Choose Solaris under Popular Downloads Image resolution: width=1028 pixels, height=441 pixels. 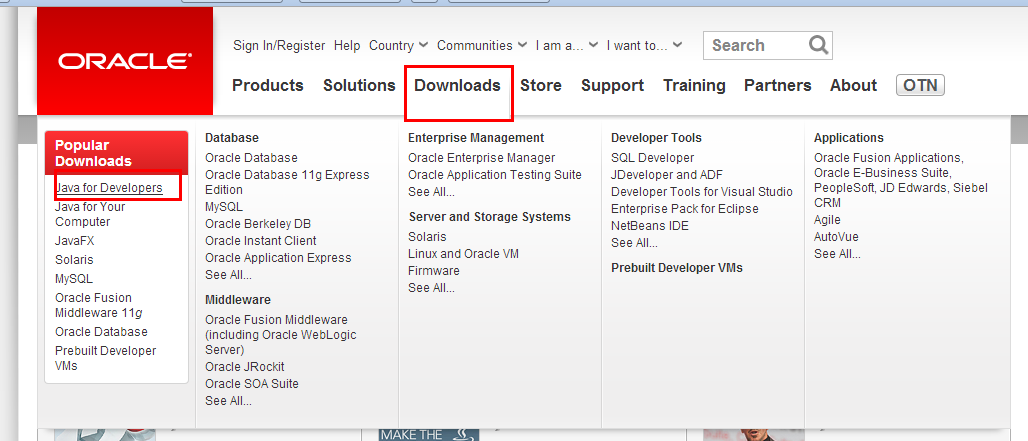click(x=74, y=259)
